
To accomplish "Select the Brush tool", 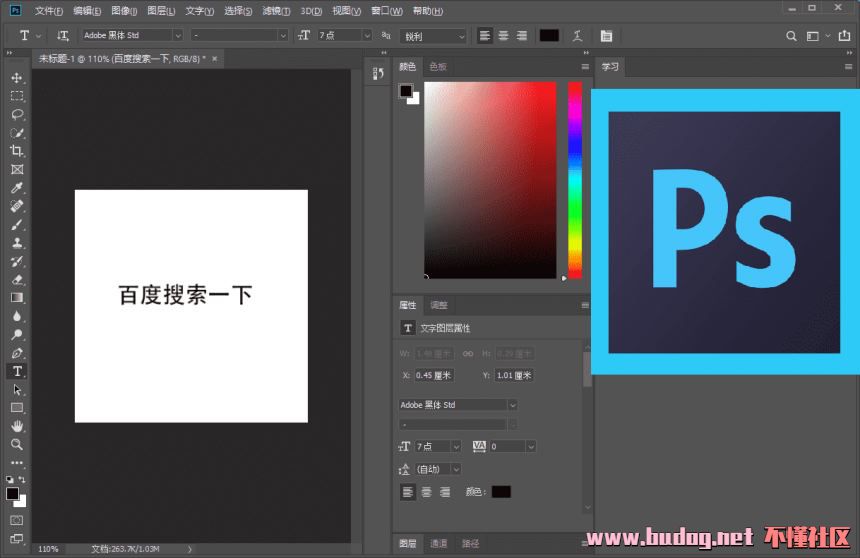I will coord(17,224).
